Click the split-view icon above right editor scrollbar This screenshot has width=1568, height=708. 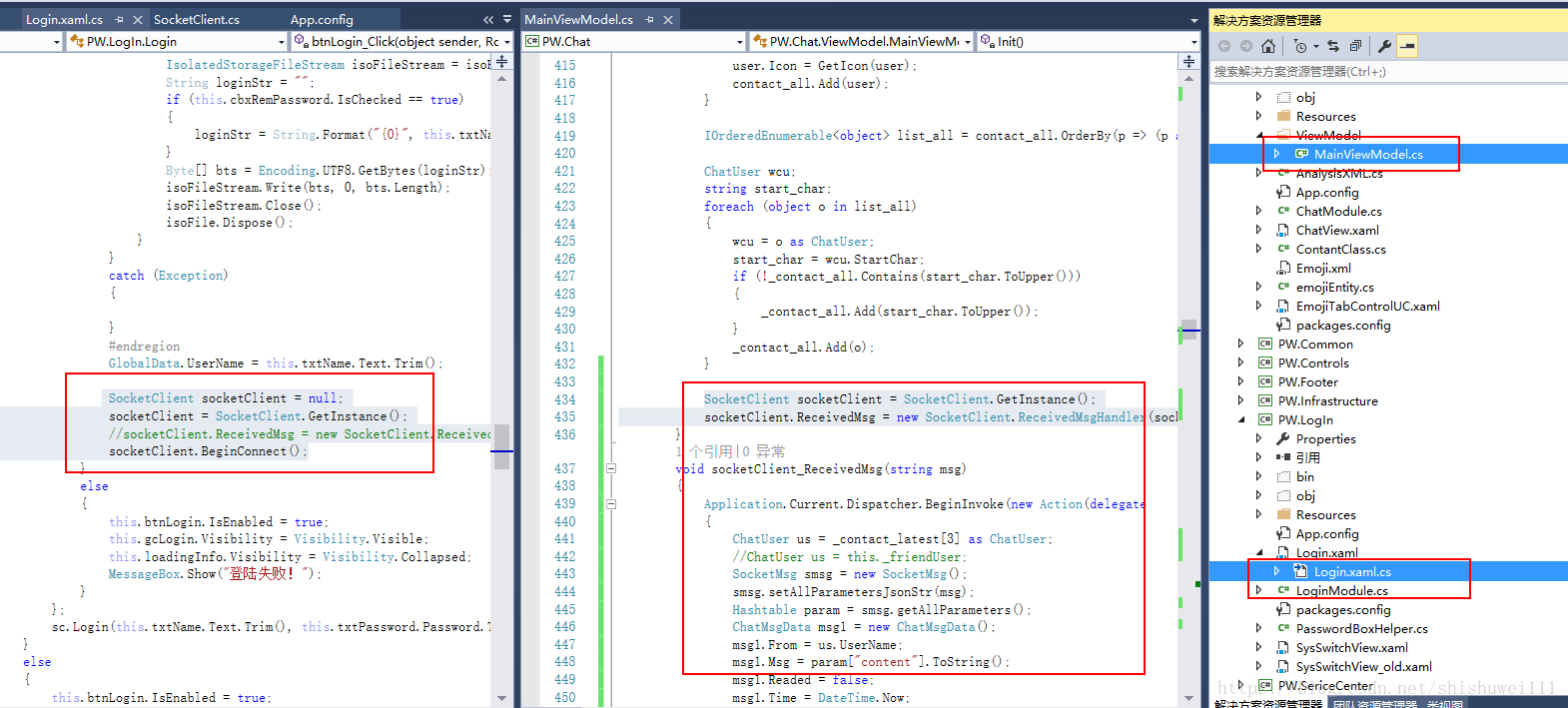[1188, 62]
